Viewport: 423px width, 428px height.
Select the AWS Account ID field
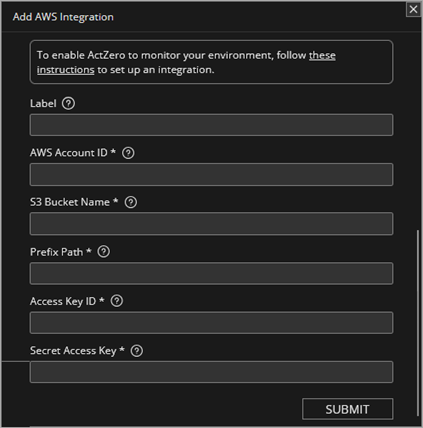click(211, 174)
